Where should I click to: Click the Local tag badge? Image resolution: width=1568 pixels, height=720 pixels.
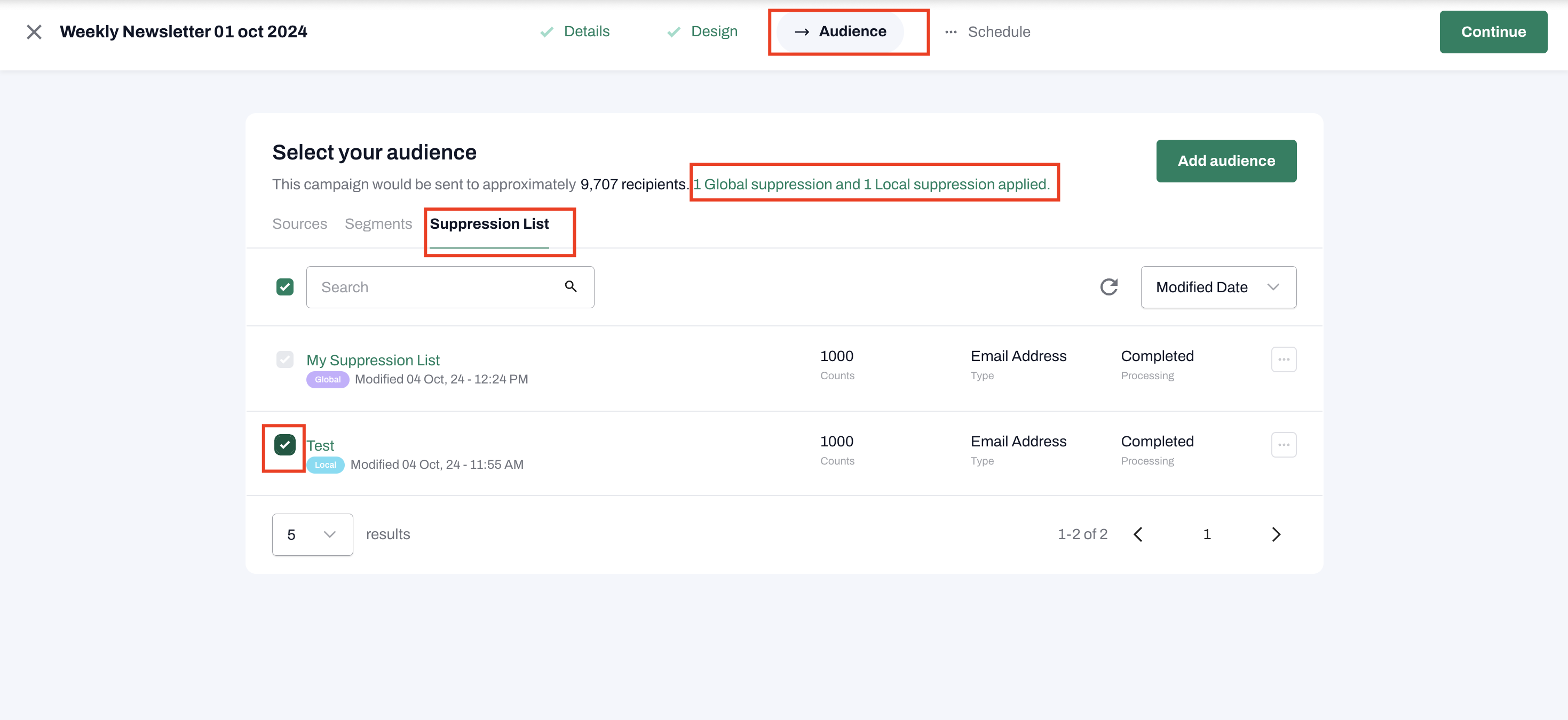[325, 465]
